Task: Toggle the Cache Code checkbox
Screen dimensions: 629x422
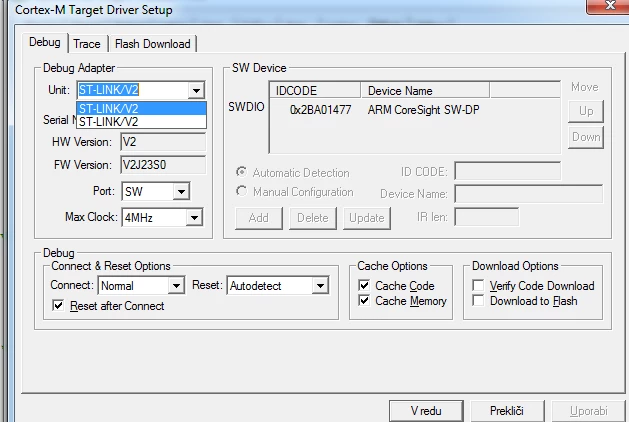Action: pos(364,286)
